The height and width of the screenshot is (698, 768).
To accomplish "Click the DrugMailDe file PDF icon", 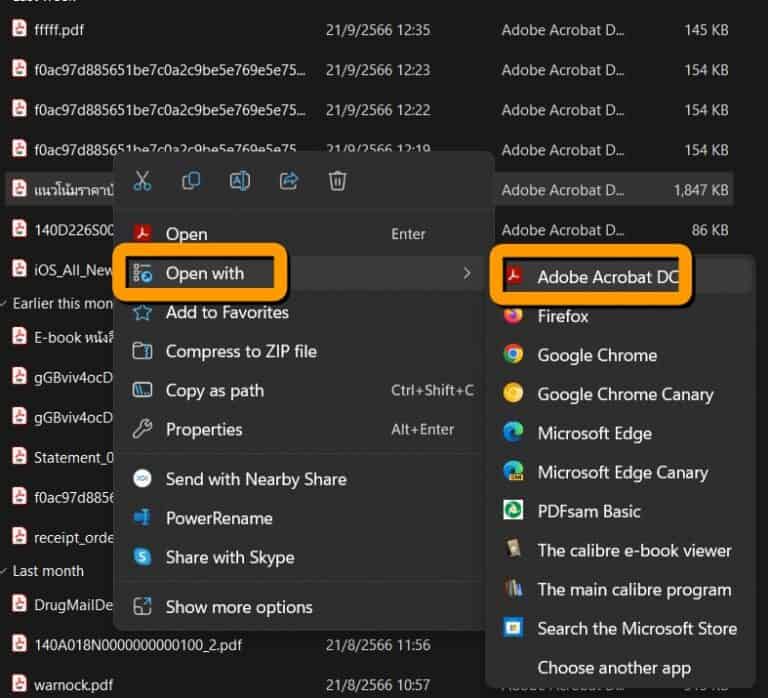I will pyautogui.click(x=19, y=603).
